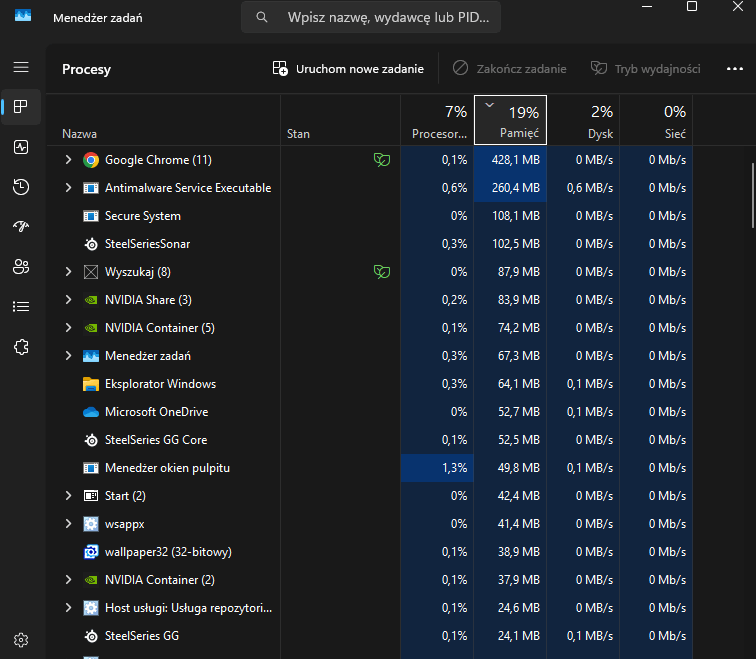Click the NVIDIA Share process icon

91,300
